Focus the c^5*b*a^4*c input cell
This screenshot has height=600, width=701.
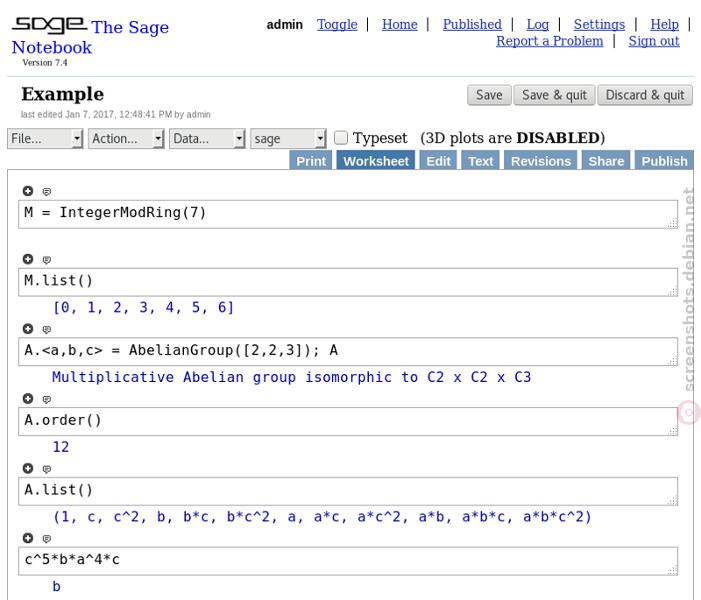tap(348, 561)
